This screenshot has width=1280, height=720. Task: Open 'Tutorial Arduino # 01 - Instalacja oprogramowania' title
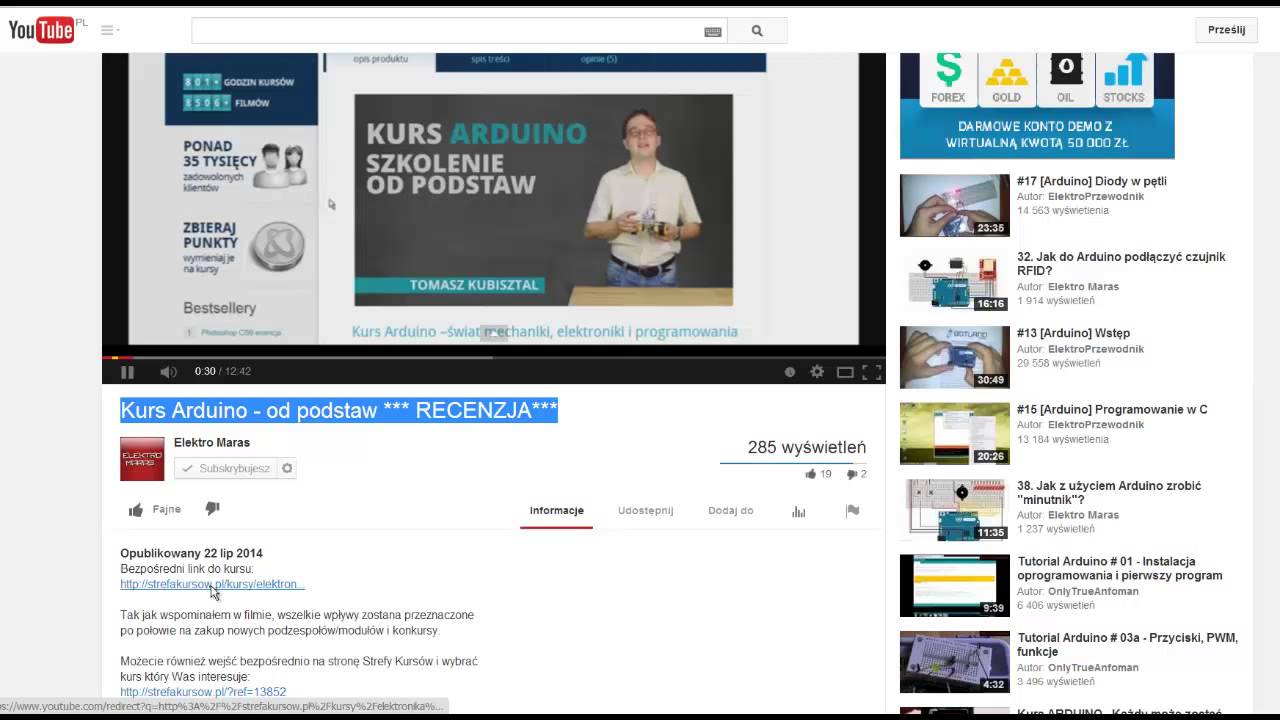[1120, 568]
